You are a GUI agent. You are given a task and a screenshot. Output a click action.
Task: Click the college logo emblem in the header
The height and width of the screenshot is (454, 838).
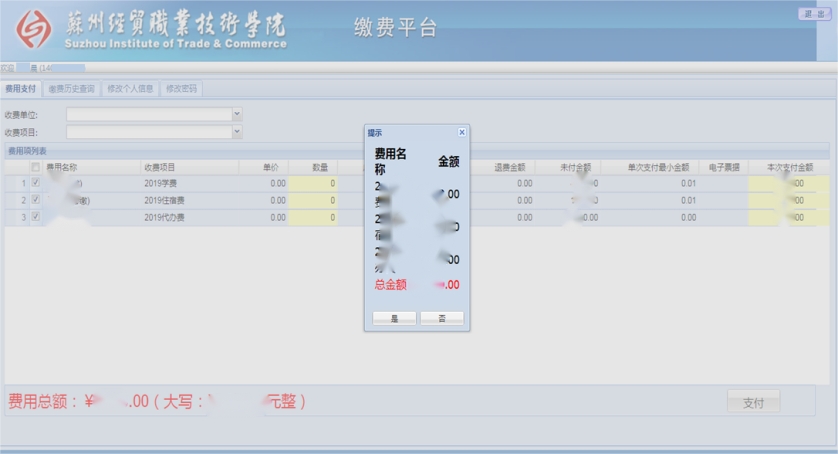(36, 30)
